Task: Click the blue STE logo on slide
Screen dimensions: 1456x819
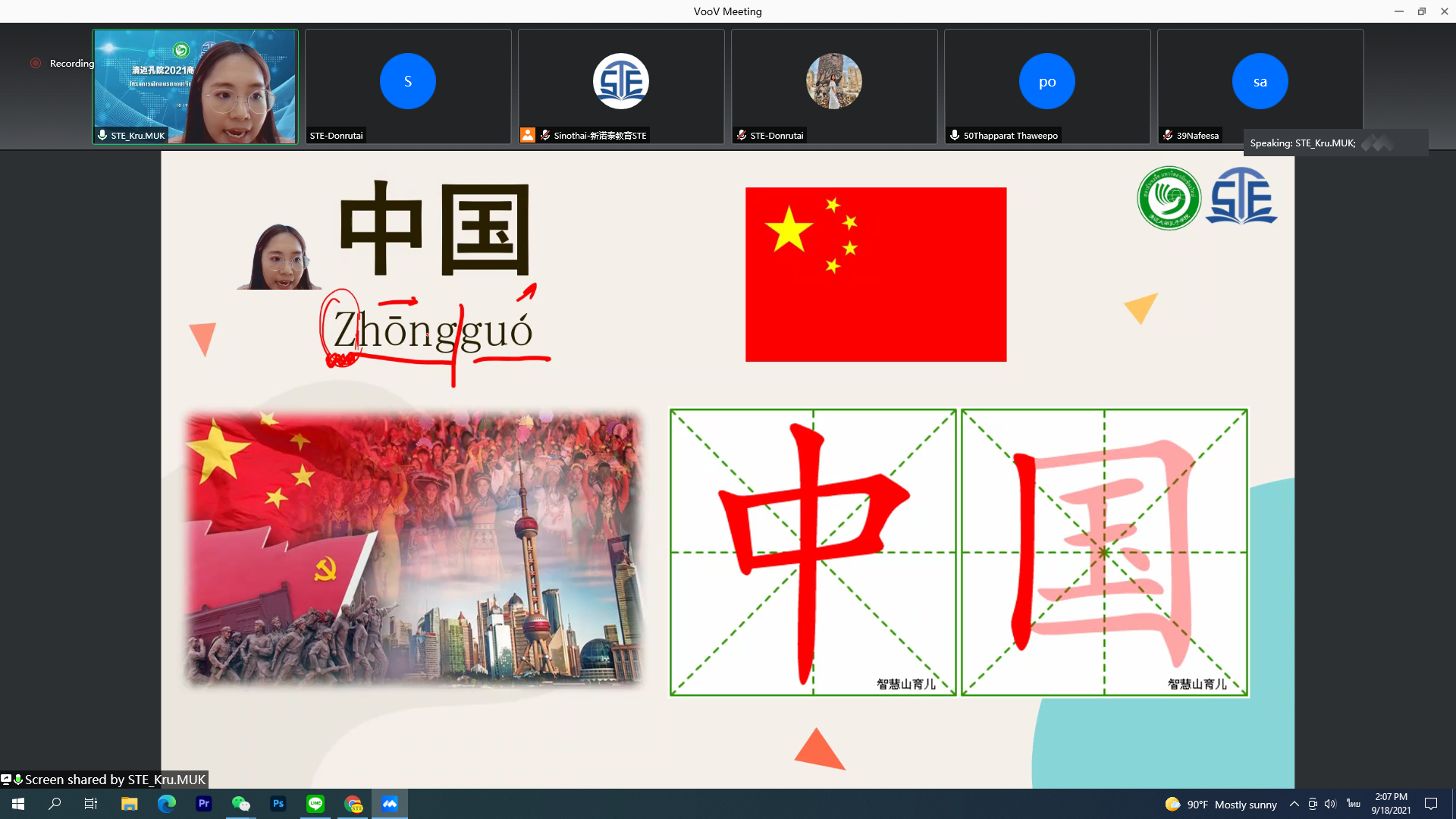Action: [x=1241, y=197]
